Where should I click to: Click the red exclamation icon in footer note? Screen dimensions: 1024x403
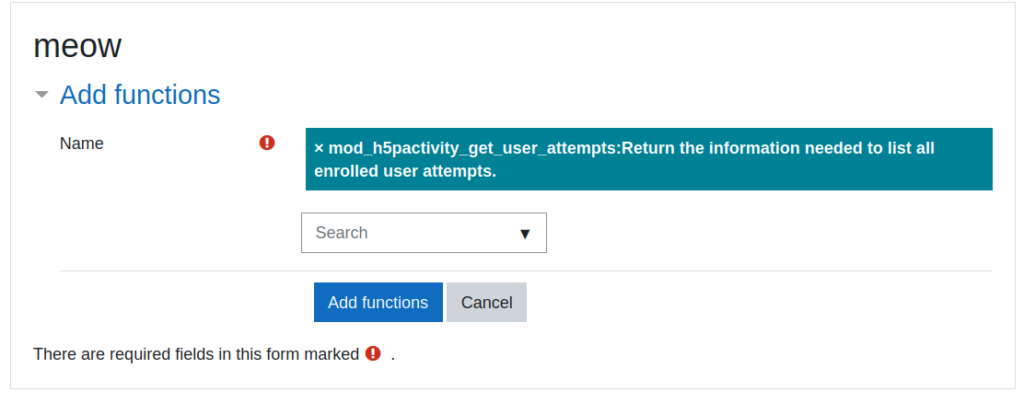pyautogui.click(x=373, y=353)
